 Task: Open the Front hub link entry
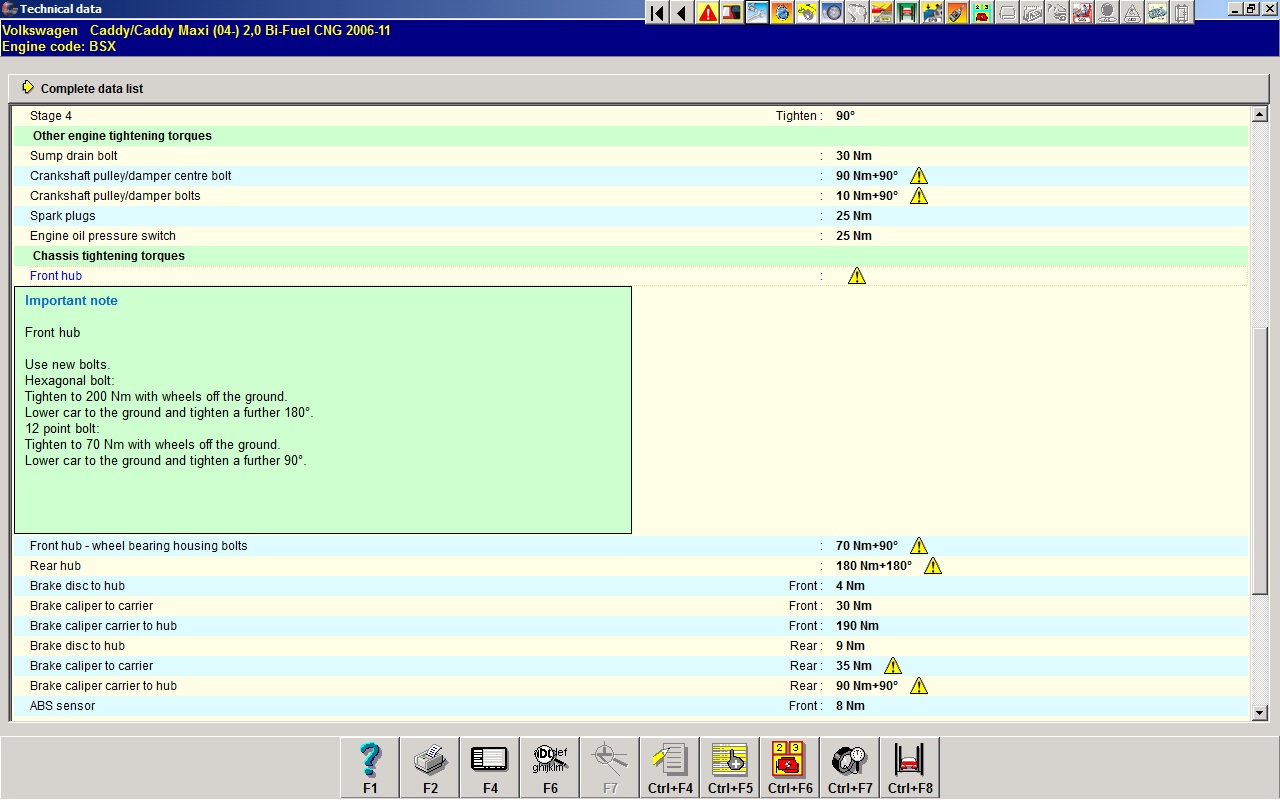(56, 276)
